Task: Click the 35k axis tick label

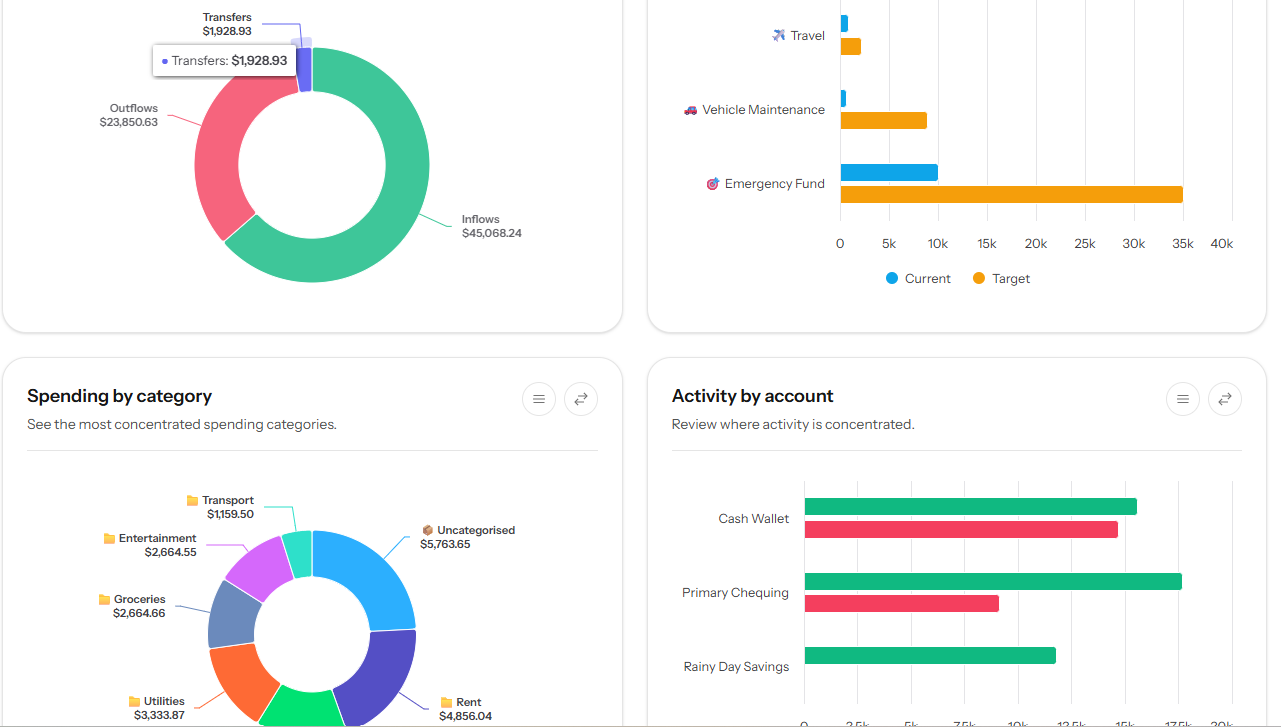Action: click(x=1183, y=244)
